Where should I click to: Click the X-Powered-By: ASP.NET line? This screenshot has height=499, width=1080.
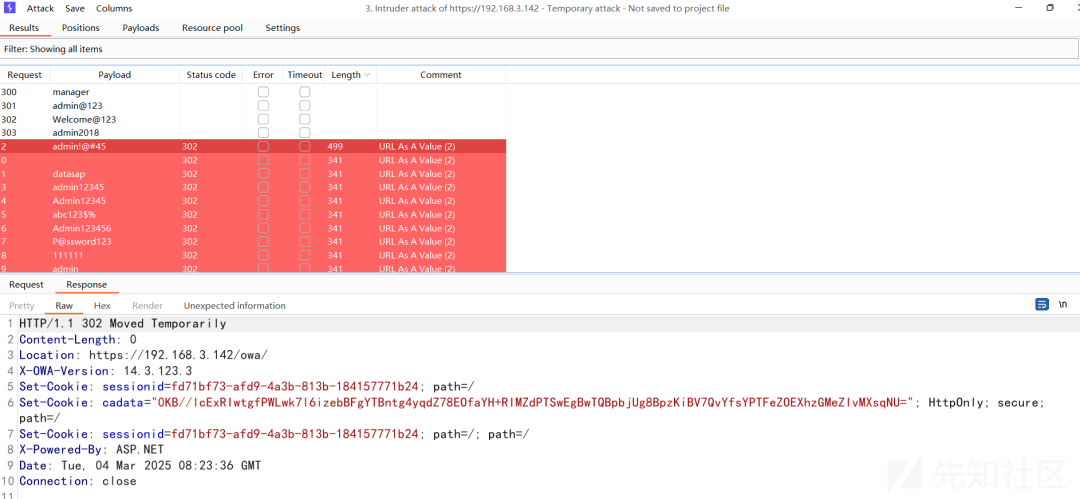pyautogui.click(x=91, y=449)
